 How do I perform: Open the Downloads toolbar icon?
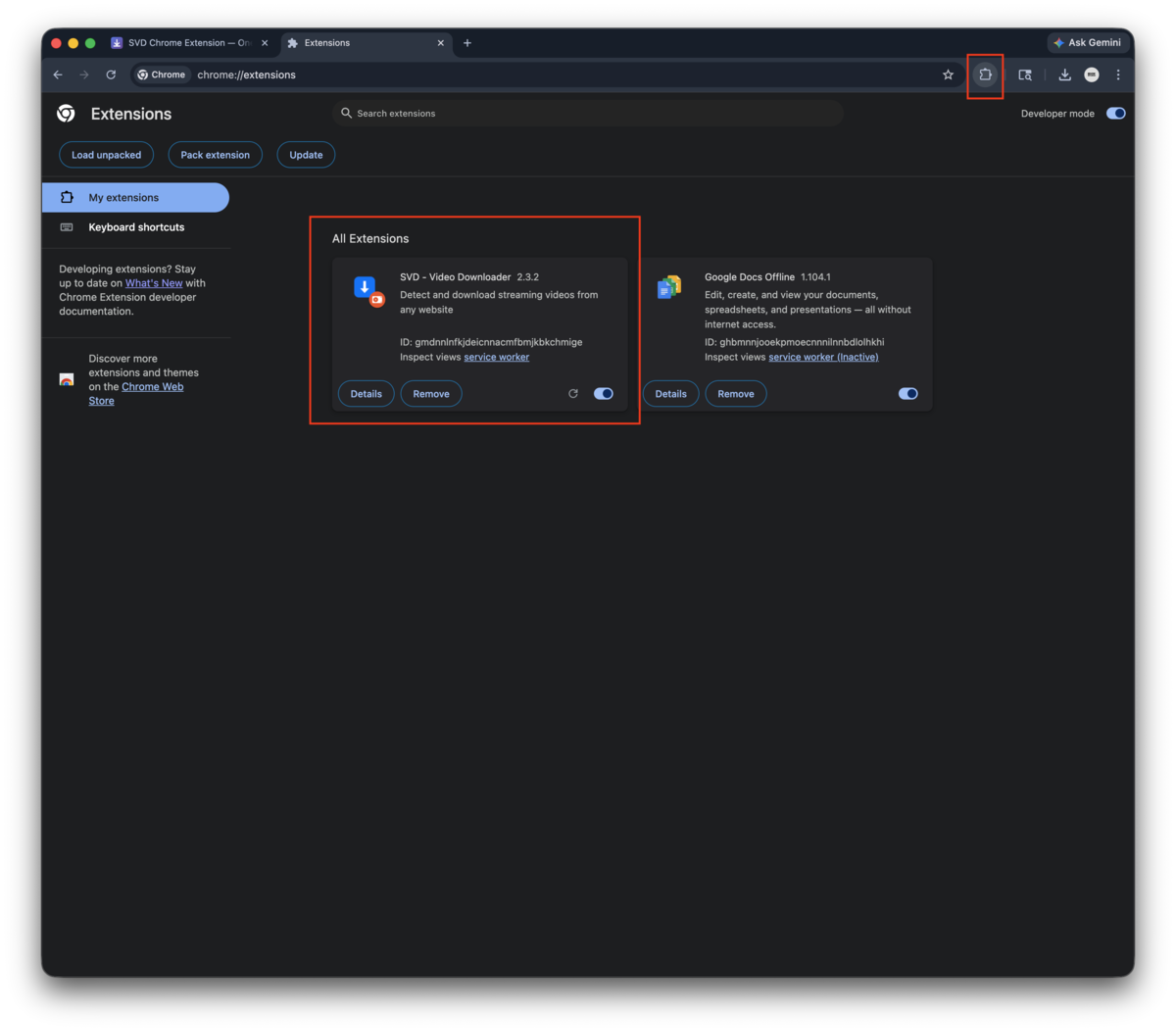click(1065, 74)
